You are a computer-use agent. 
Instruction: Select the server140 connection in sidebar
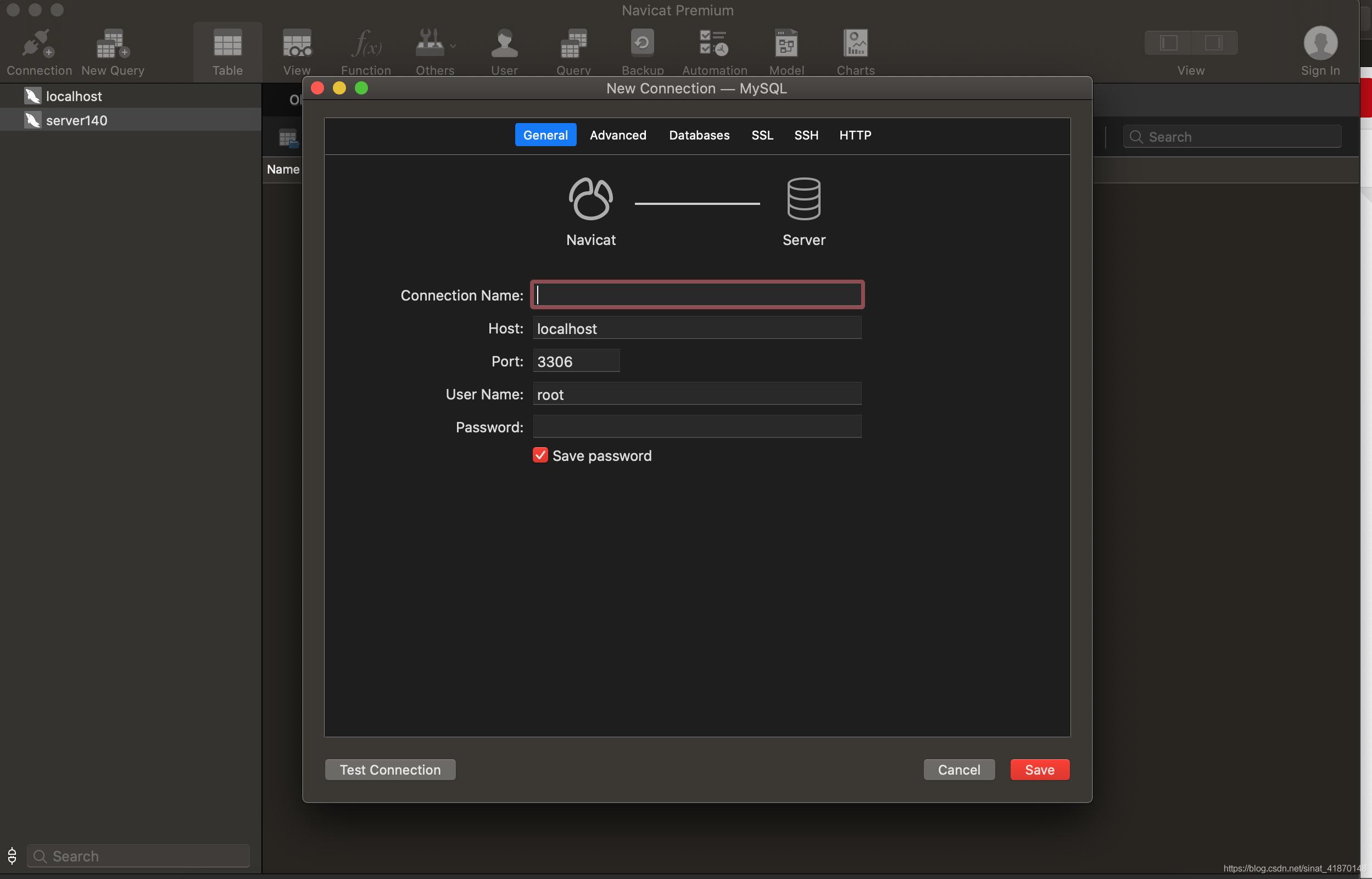coord(131,120)
